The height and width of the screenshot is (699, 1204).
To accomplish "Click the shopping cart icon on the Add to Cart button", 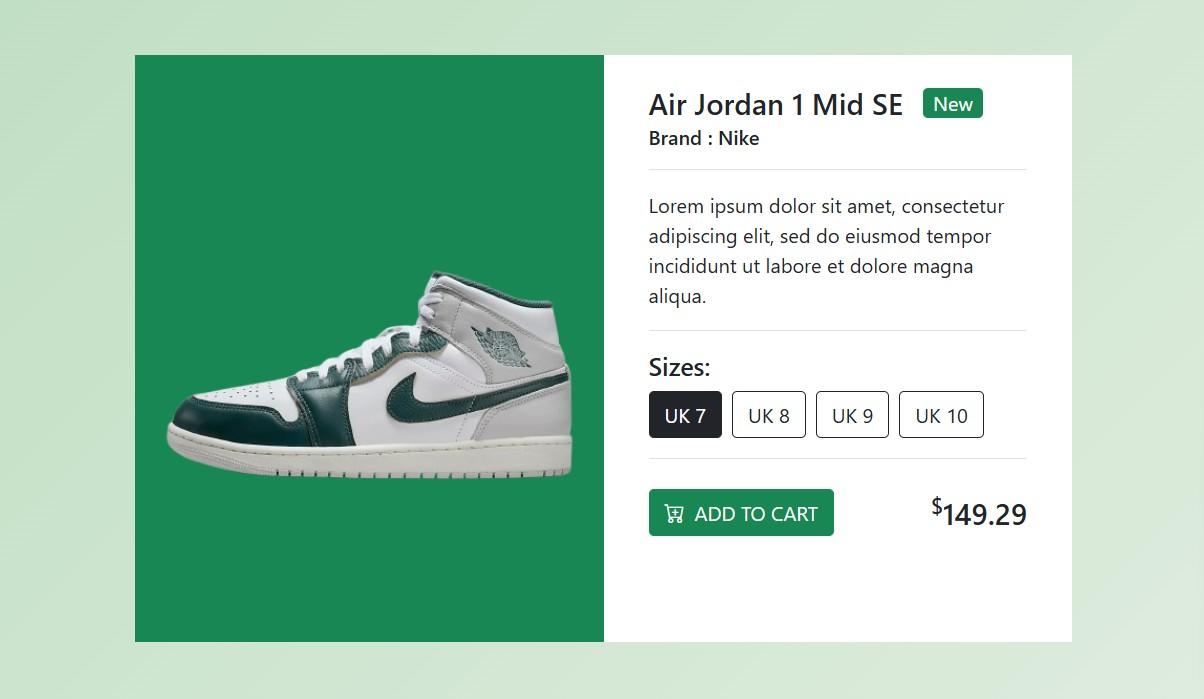I will [674, 512].
